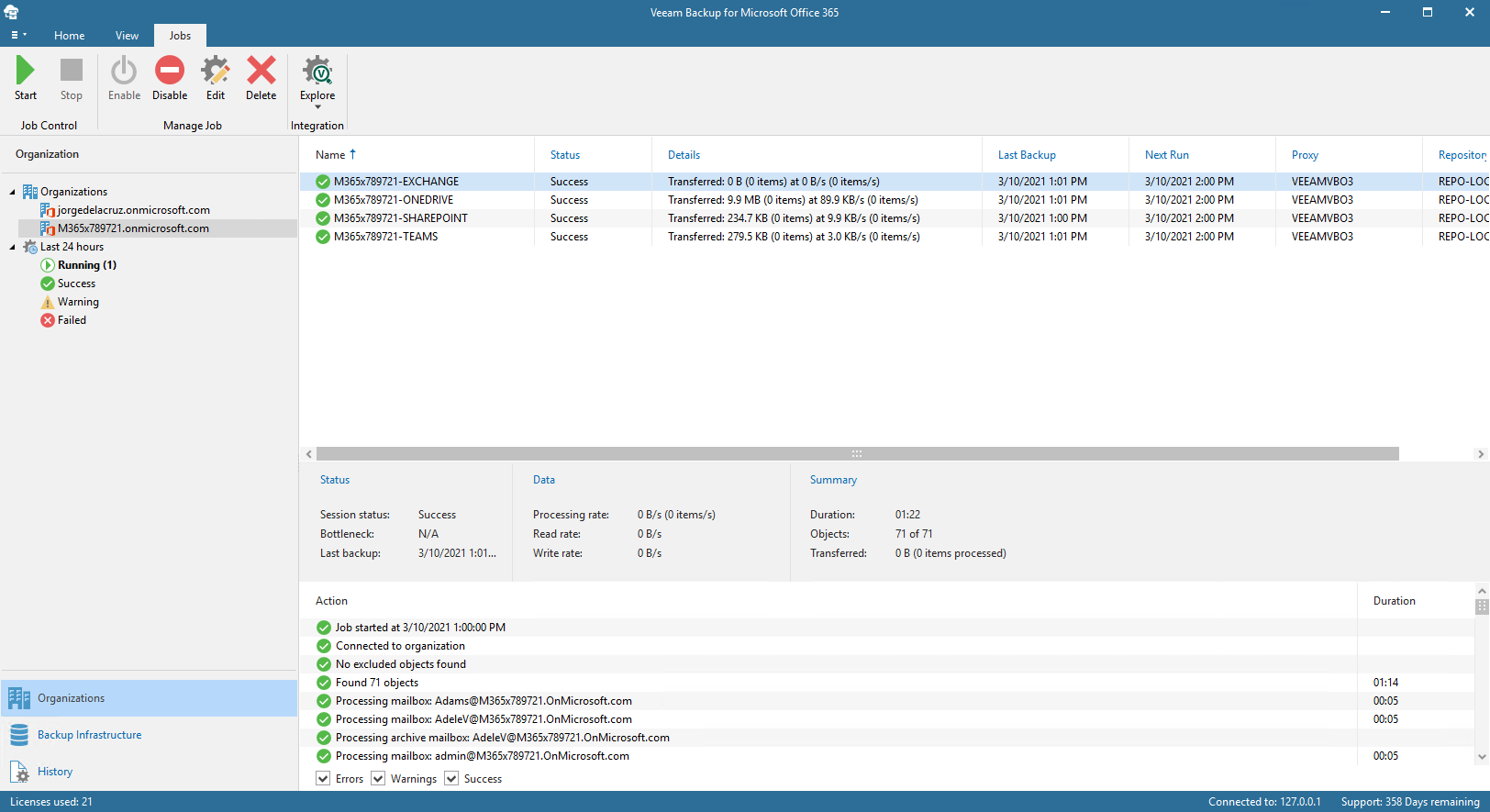Open the application main menu button
The width and height of the screenshot is (1490, 812).
point(18,35)
